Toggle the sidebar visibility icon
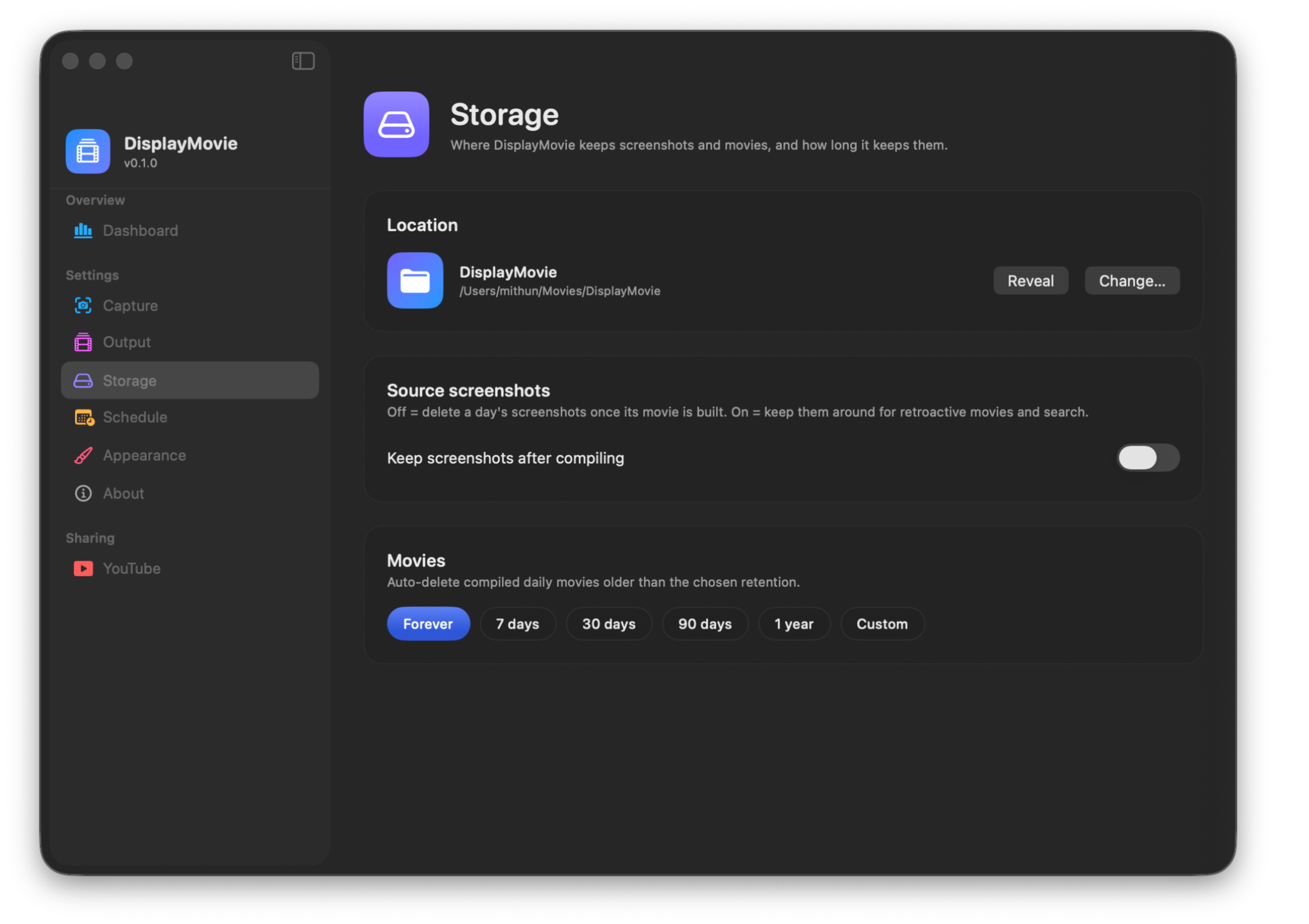The image size is (1309, 924). (303, 61)
